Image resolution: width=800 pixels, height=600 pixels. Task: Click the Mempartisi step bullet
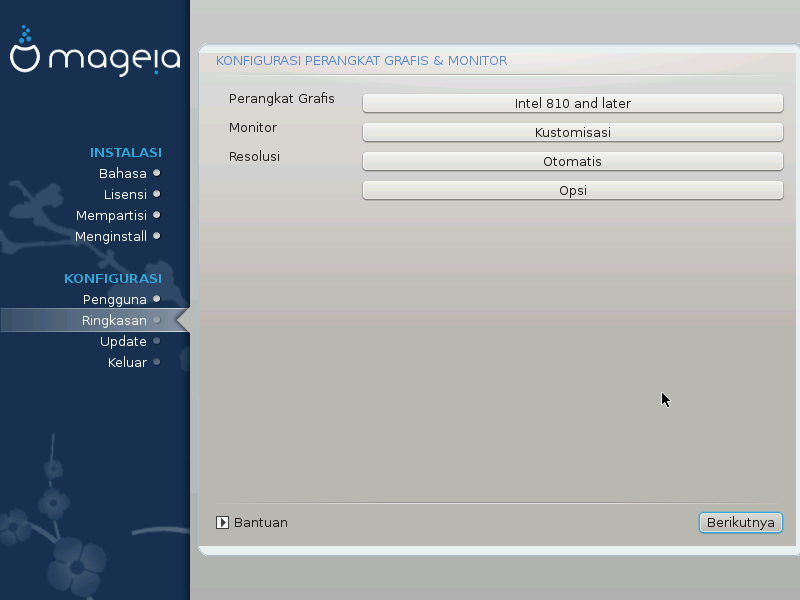(156, 215)
